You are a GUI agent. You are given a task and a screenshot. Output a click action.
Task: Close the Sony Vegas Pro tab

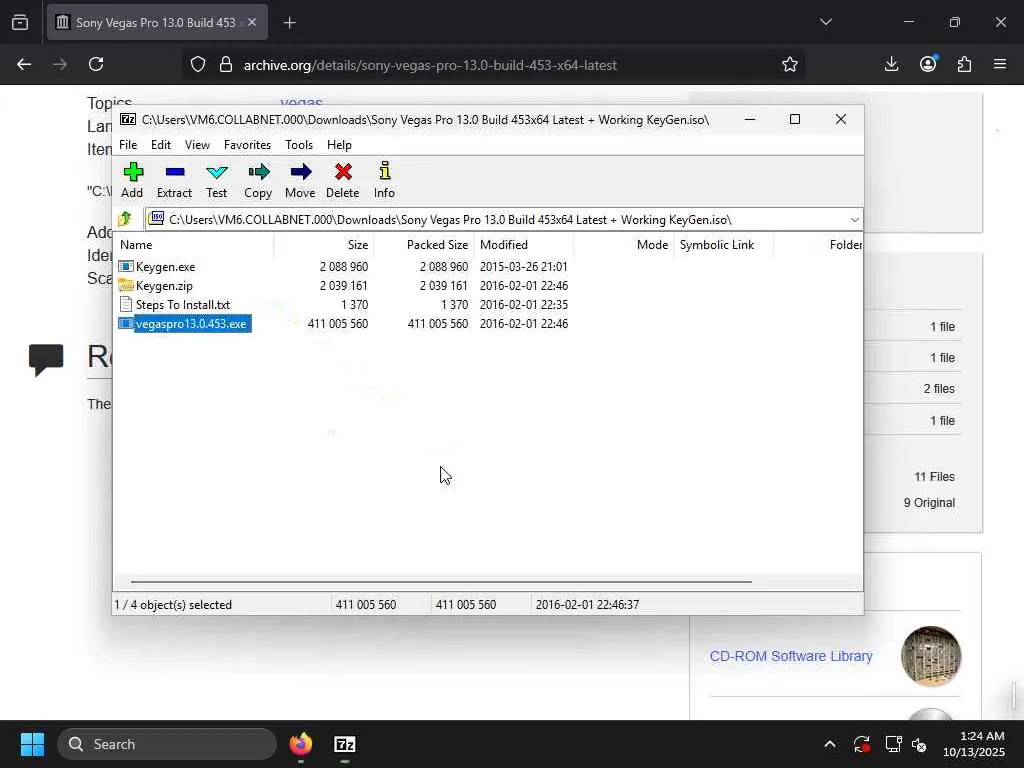tap(252, 23)
